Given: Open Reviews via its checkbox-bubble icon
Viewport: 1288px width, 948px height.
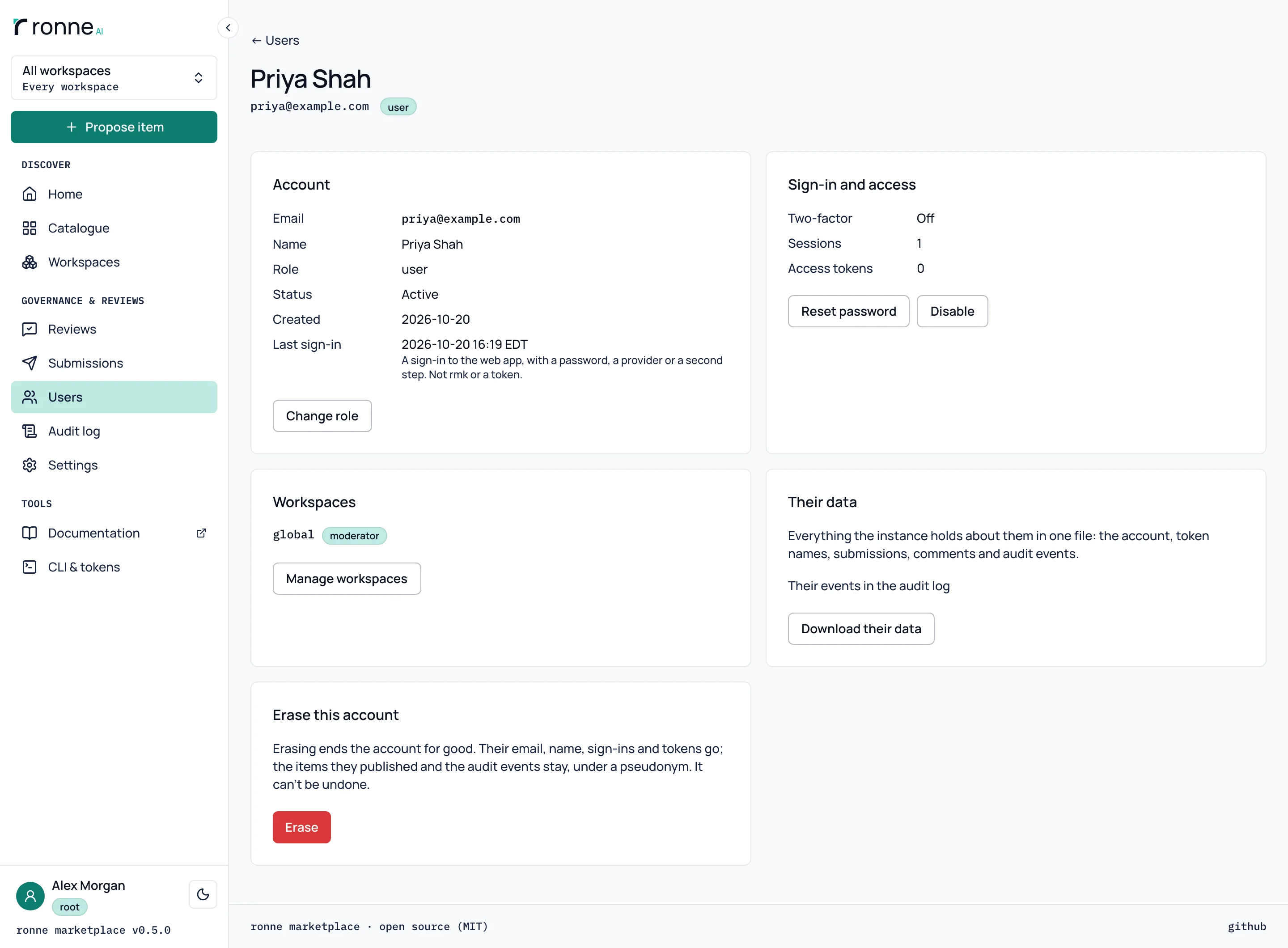Looking at the screenshot, I should (29, 329).
